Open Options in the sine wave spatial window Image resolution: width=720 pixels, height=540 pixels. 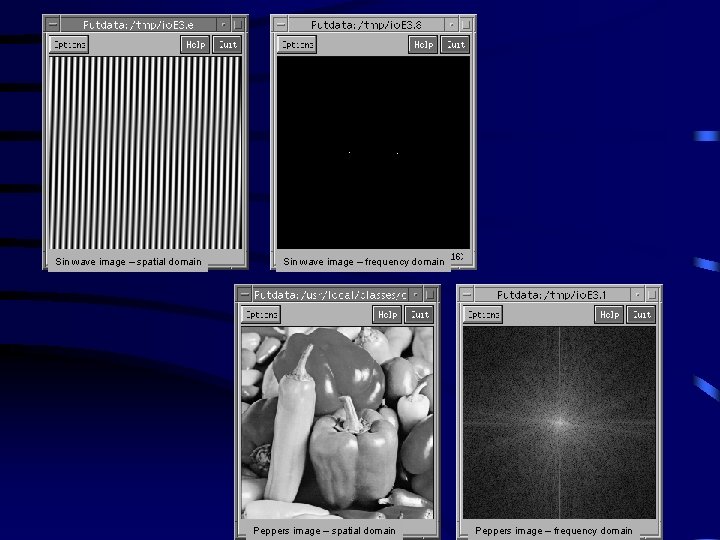point(69,45)
